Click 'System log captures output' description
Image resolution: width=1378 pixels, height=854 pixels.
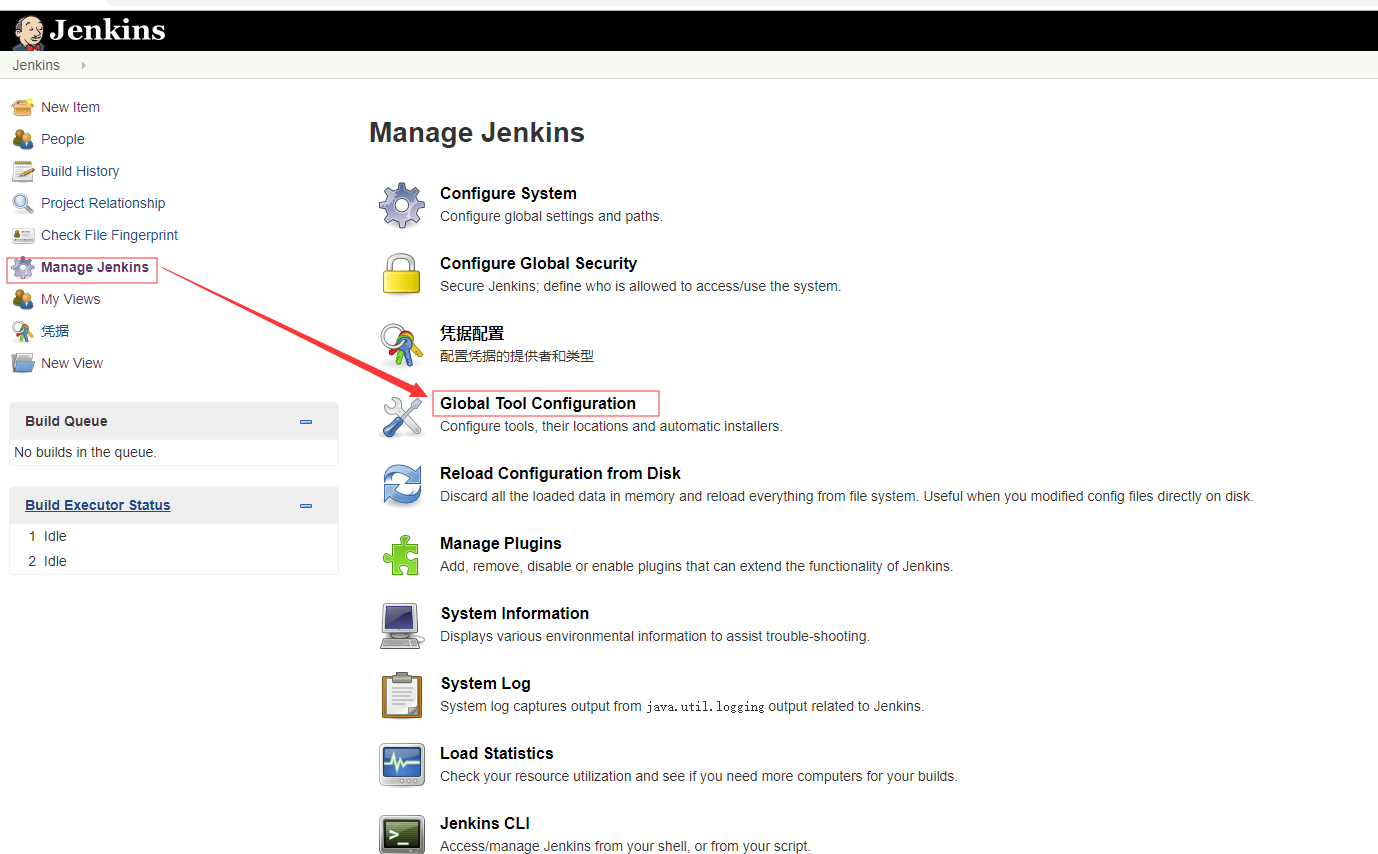click(682, 706)
